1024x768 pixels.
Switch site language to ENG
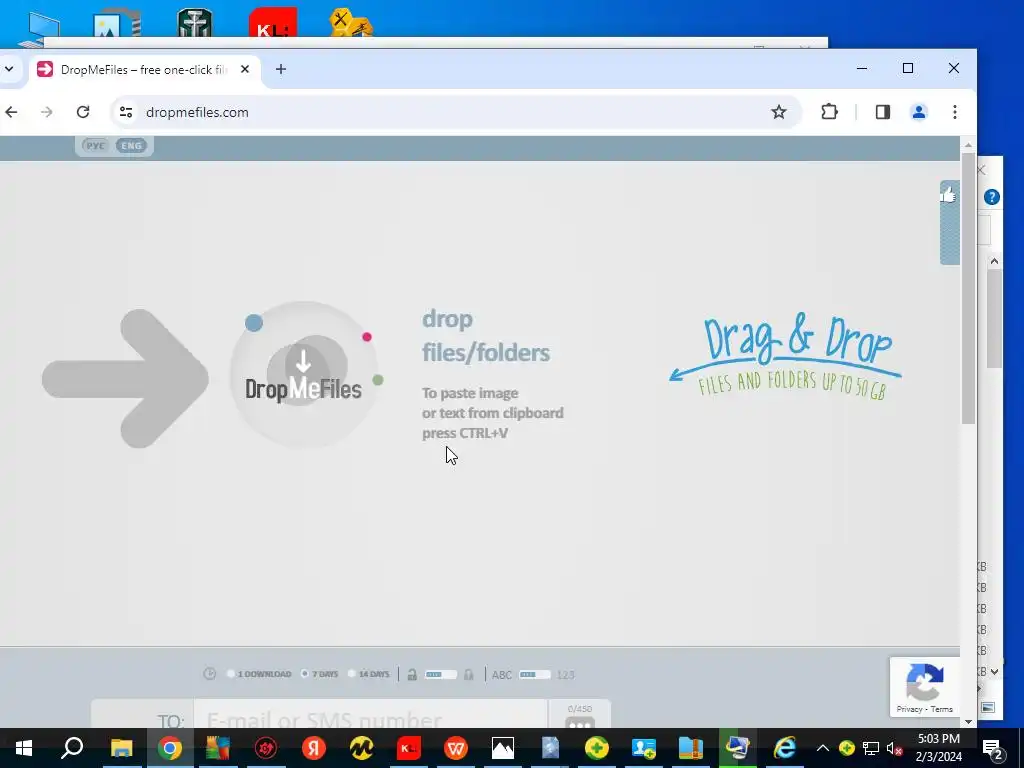click(x=131, y=146)
